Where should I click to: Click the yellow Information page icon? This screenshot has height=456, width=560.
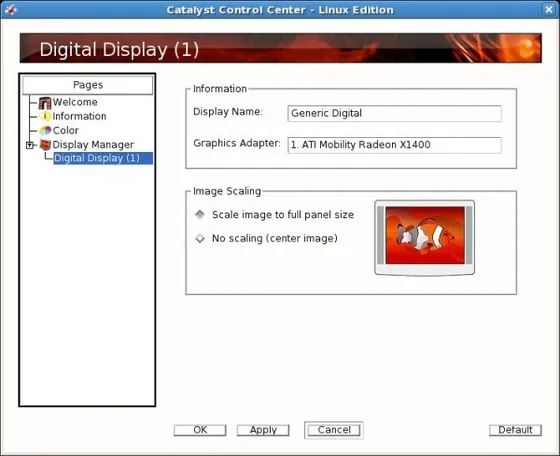coord(45,116)
